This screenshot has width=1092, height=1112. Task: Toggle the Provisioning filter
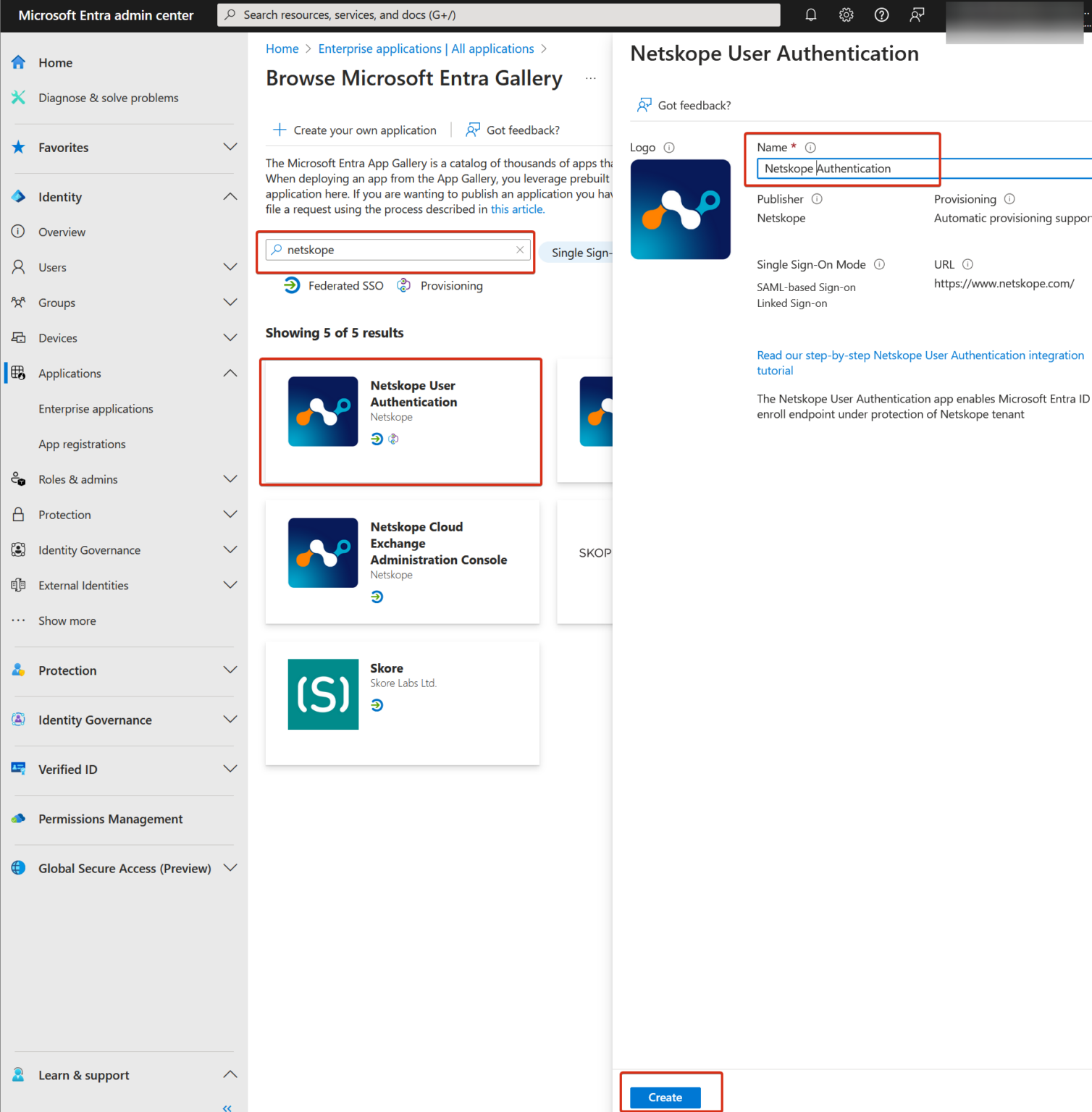pyautogui.click(x=440, y=285)
